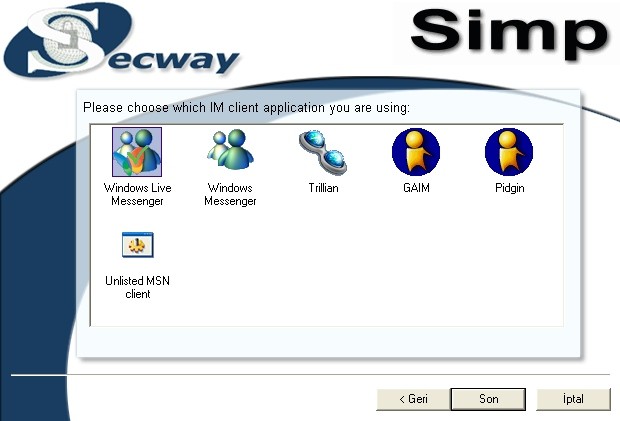Click the "Pidgin" label text
The height and width of the screenshot is (421, 620).
pos(510,188)
